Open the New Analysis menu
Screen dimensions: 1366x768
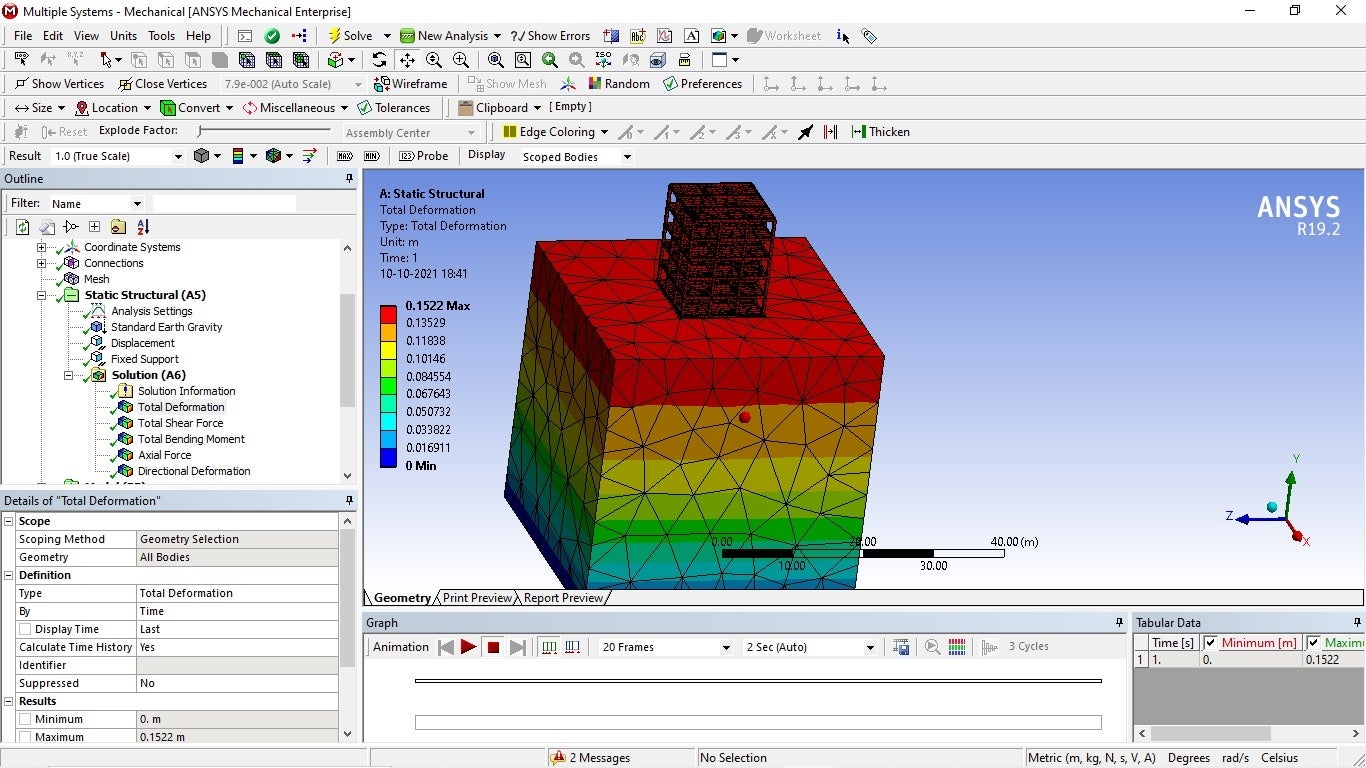(450, 36)
